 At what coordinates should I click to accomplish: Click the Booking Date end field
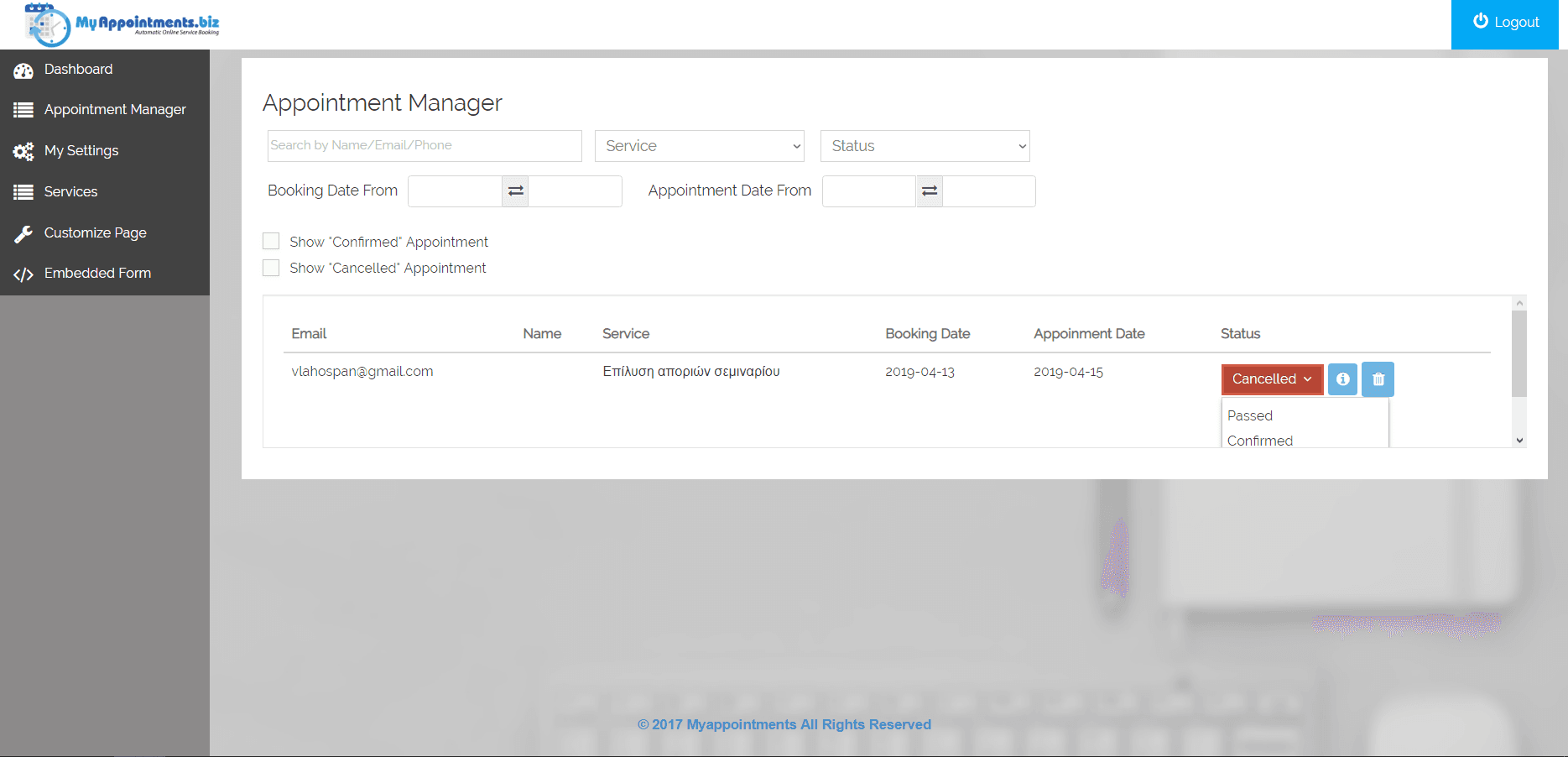(576, 191)
